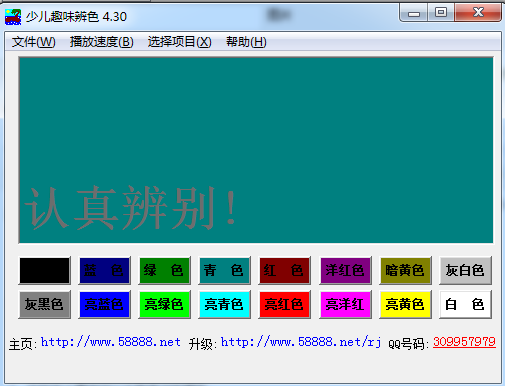
Task: Open the 播放速度(B) menu
Action: click(102, 42)
